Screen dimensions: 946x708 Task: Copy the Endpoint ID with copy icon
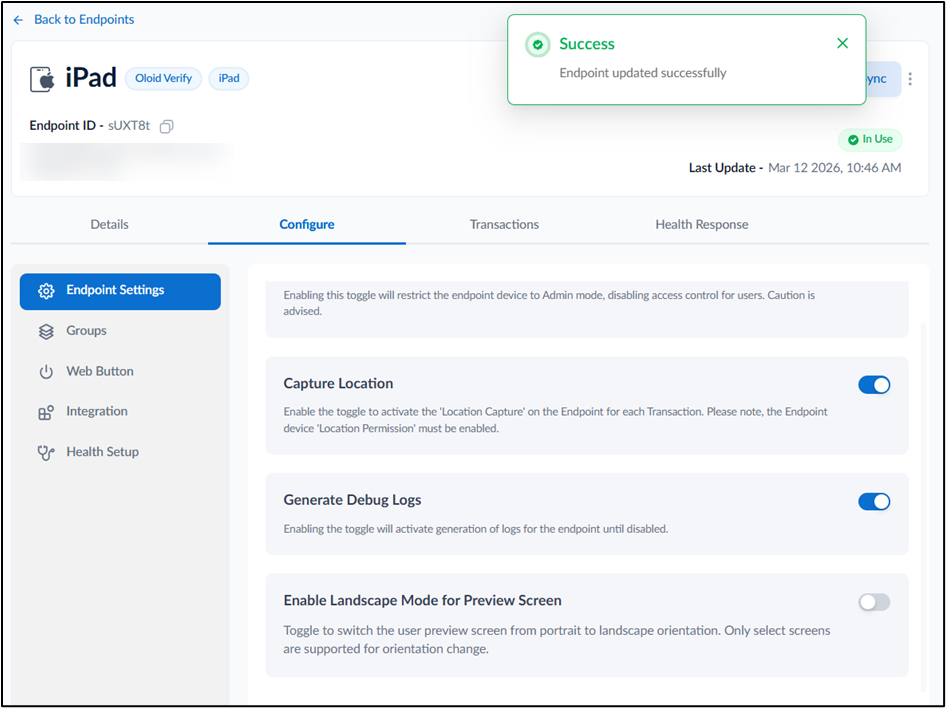167,127
